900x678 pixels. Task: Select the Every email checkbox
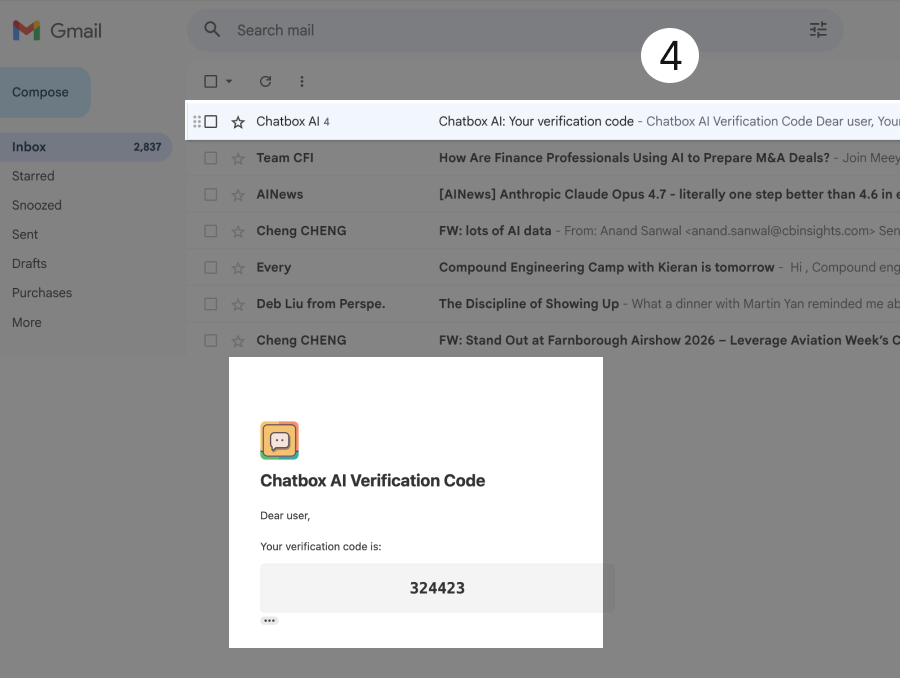[x=211, y=268]
